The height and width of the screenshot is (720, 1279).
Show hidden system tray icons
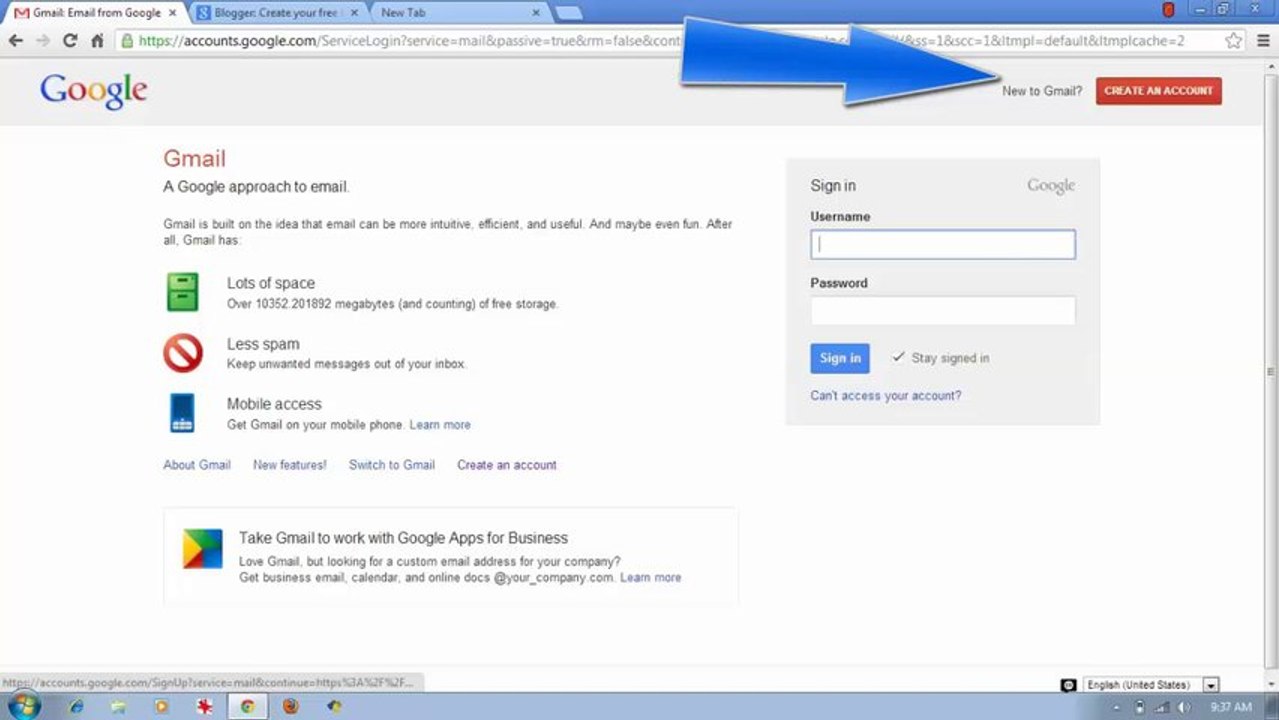1117,707
